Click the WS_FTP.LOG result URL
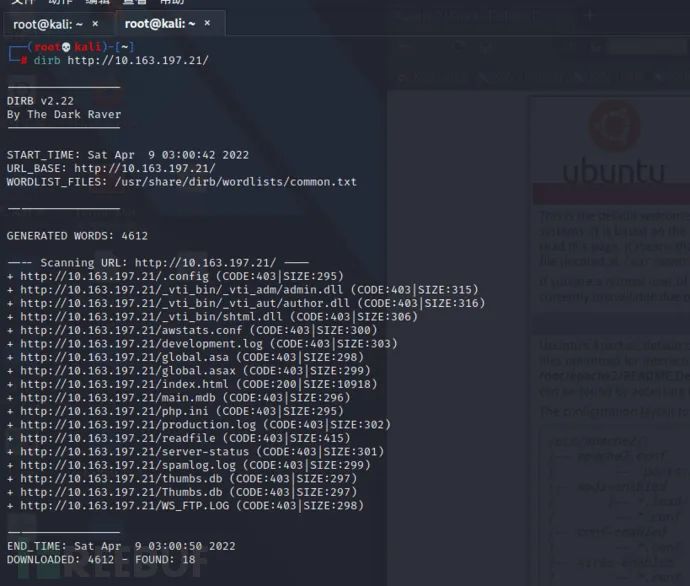690x586 pixels. pos(125,506)
